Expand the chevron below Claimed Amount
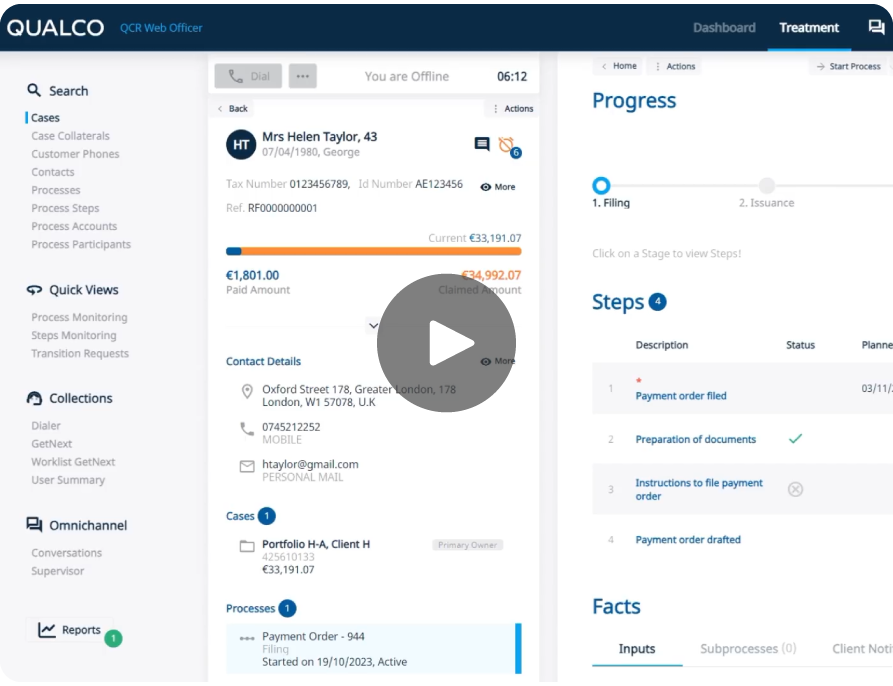 pos(373,325)
